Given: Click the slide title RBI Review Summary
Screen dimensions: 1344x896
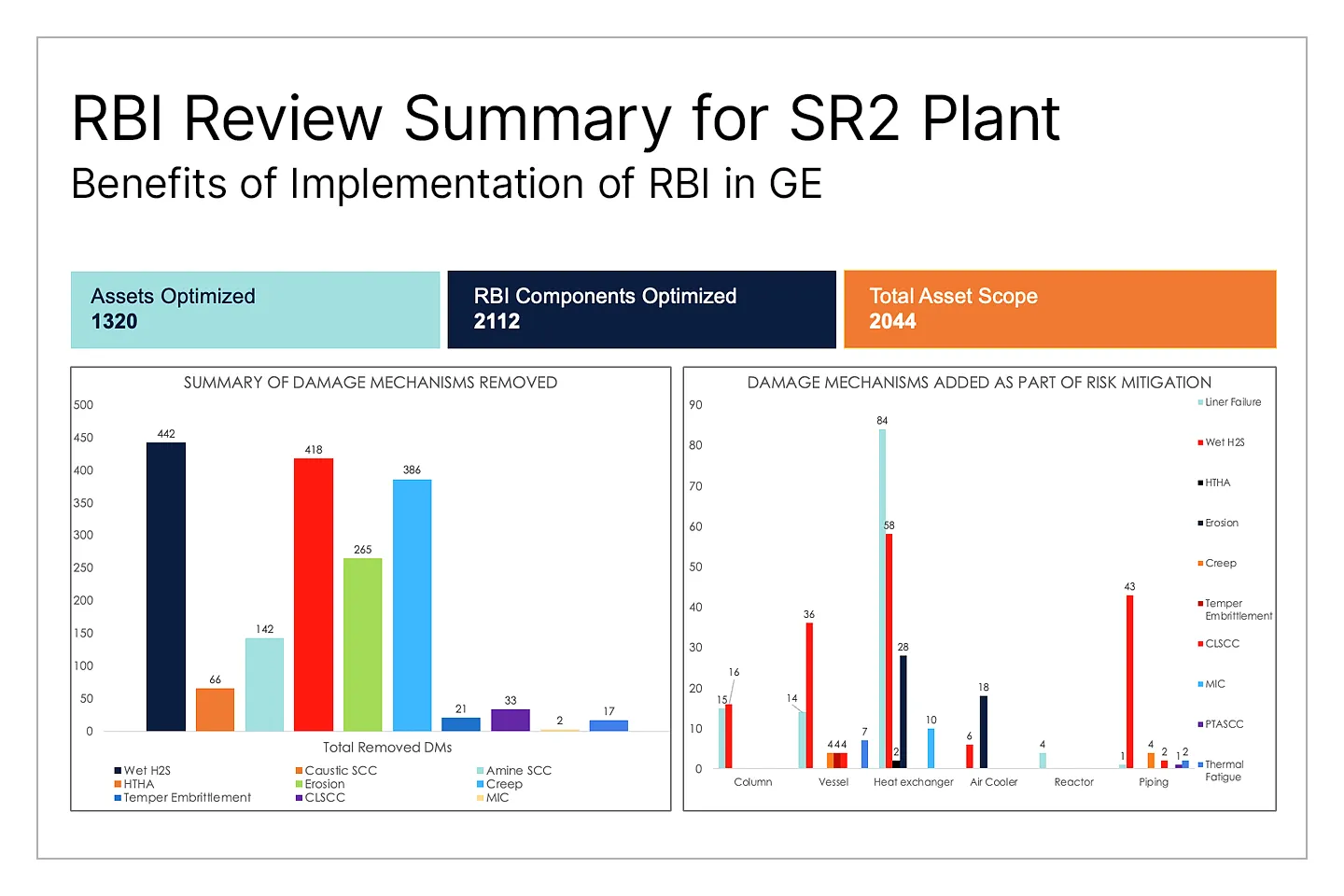Looking at the screenshot, I should (565, 119).
